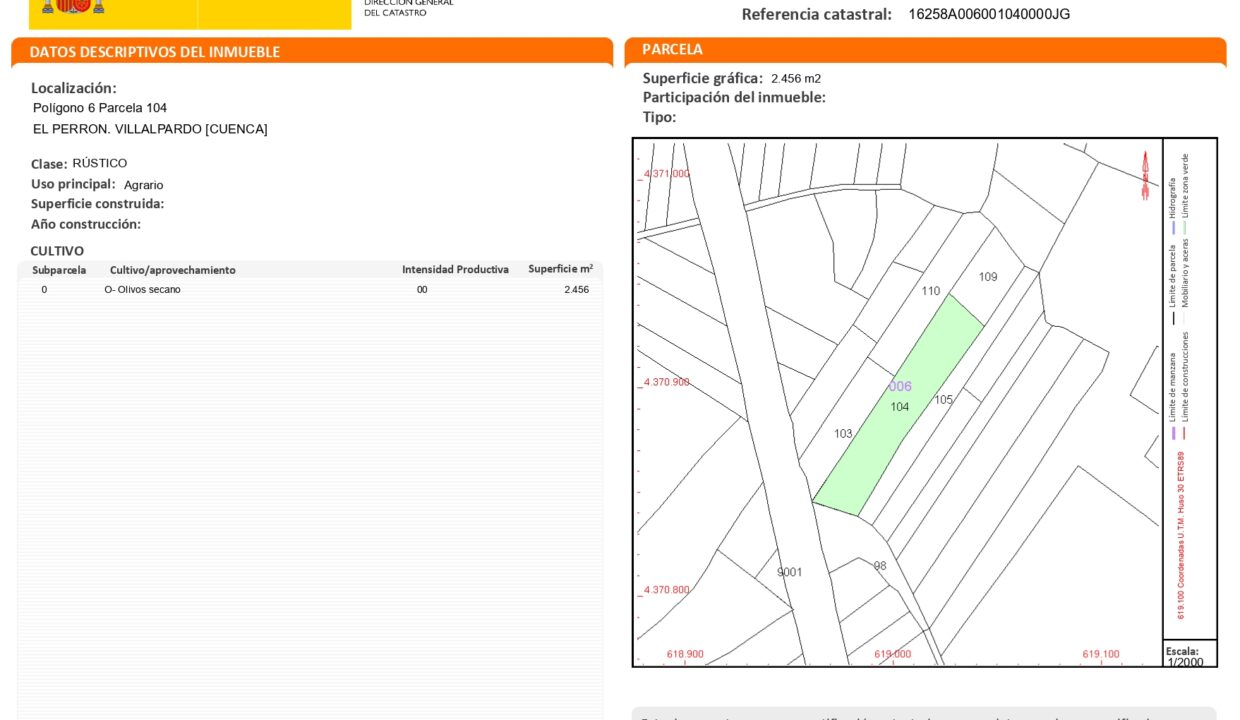Click the '619.000' easting coordinate label

tap(892, 655)
